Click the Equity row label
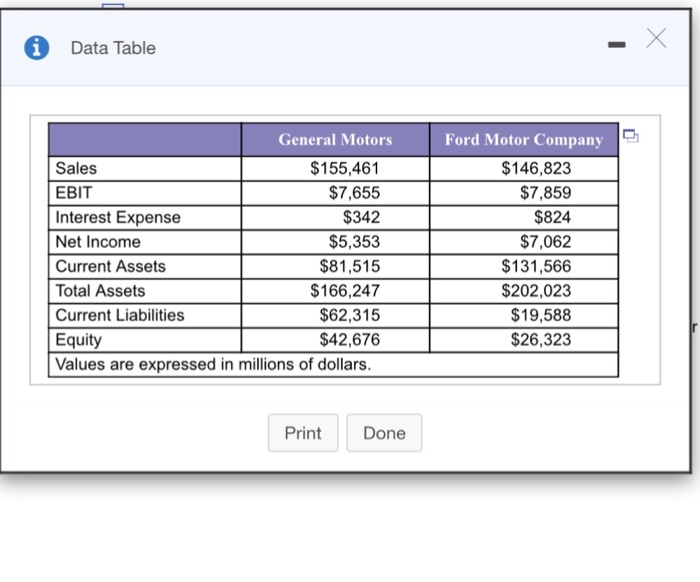The image size is (700, 582). (78, 340)
